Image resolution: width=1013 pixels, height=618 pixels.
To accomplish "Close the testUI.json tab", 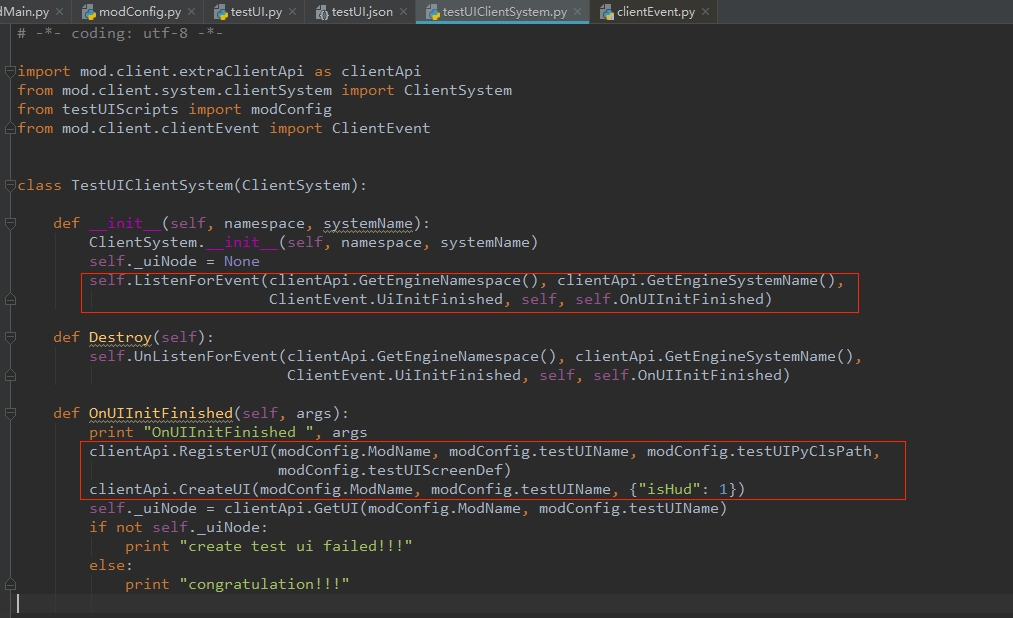I will click(404, 12).
